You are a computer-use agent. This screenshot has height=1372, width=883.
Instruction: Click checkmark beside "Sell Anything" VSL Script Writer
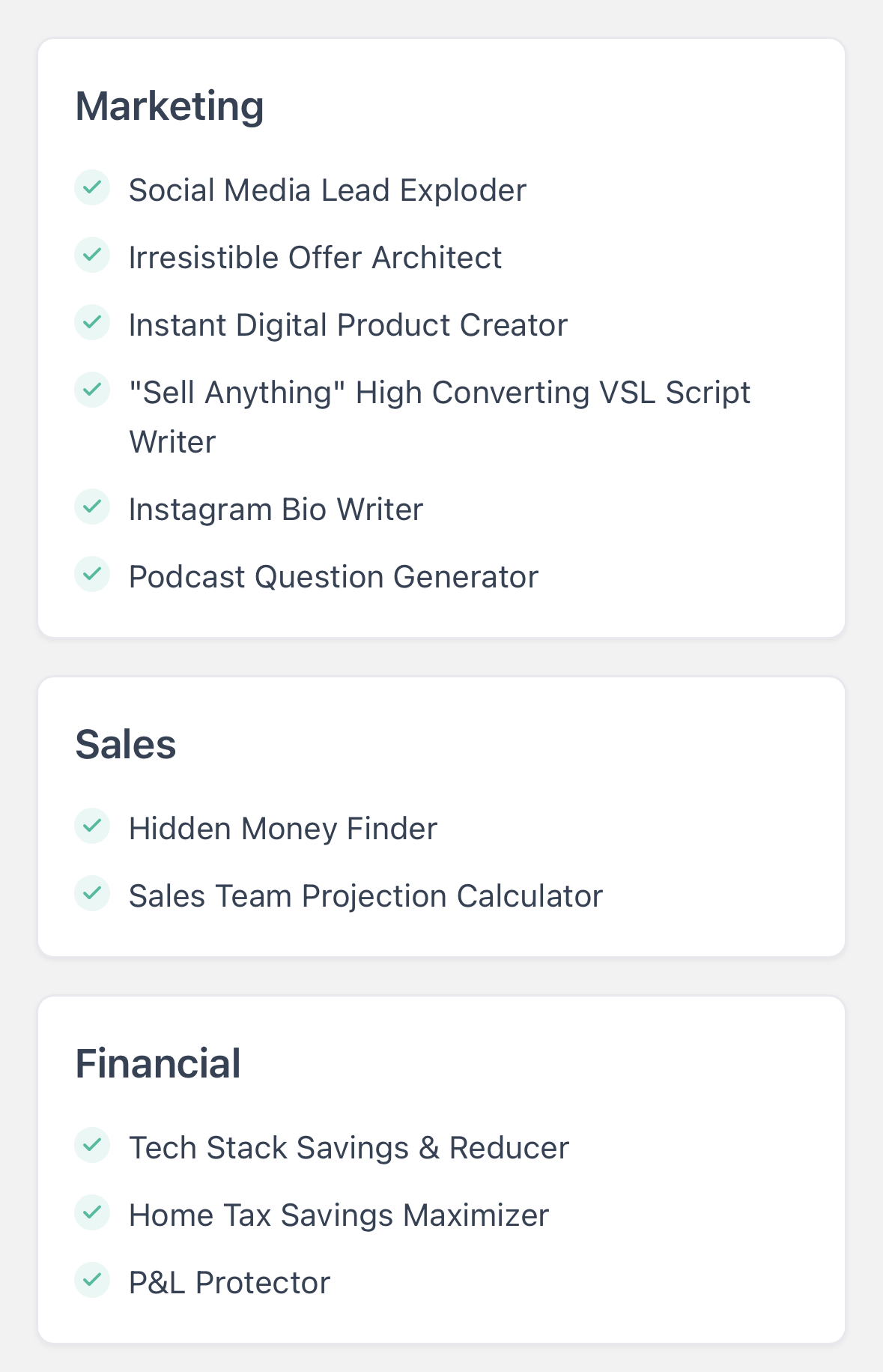tap(92, 390)
